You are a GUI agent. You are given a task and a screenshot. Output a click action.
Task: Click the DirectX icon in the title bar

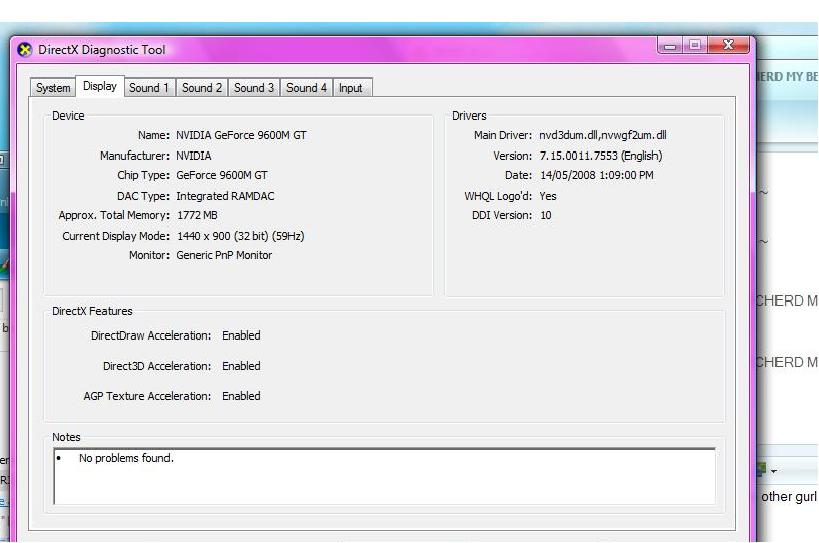[x=25, y=50]
